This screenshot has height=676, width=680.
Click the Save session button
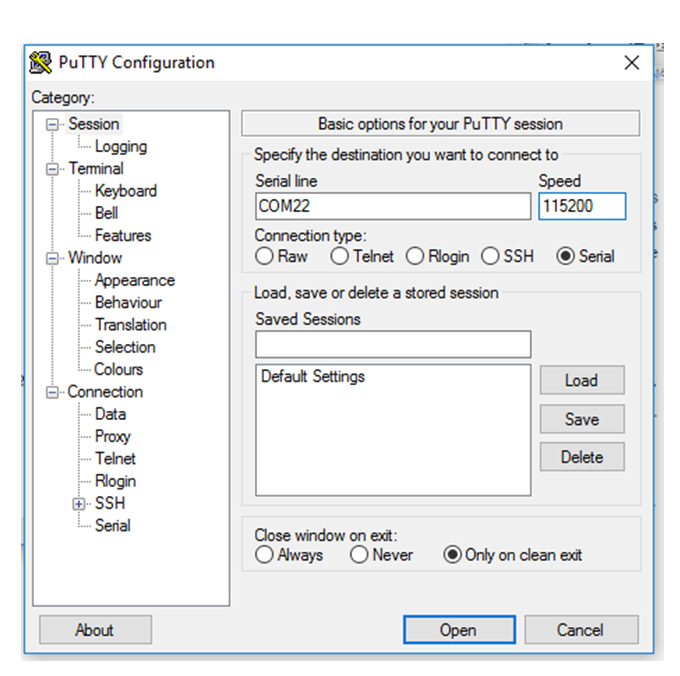tap(581, 419)
